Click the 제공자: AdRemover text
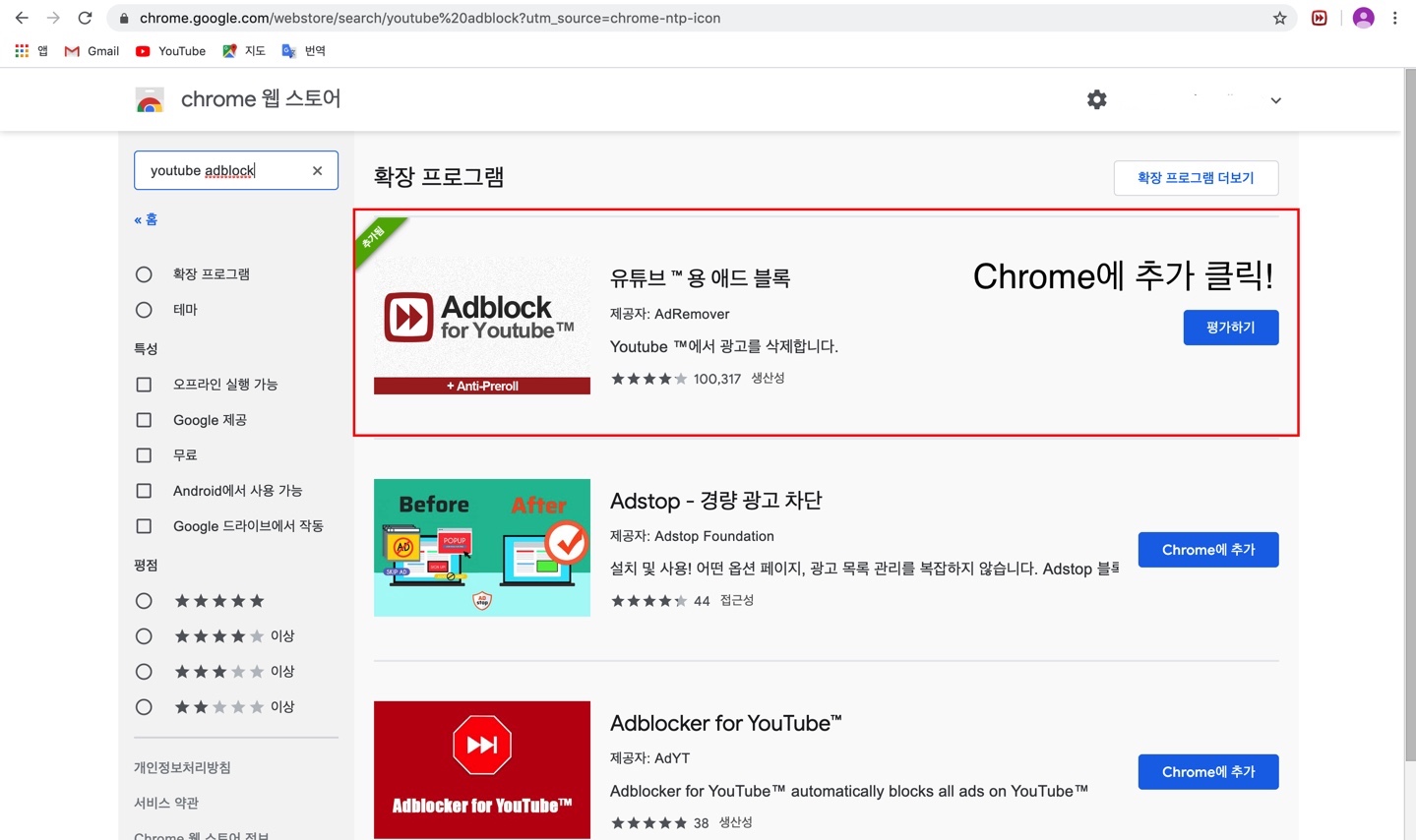Screen dimensions: 1416x840 click(x=670, y=314)
